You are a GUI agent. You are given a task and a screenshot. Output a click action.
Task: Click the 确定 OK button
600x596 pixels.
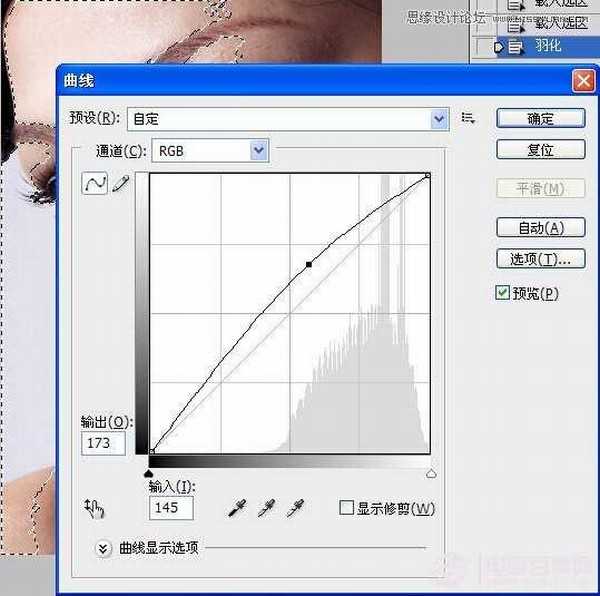[x=540, y=118]
